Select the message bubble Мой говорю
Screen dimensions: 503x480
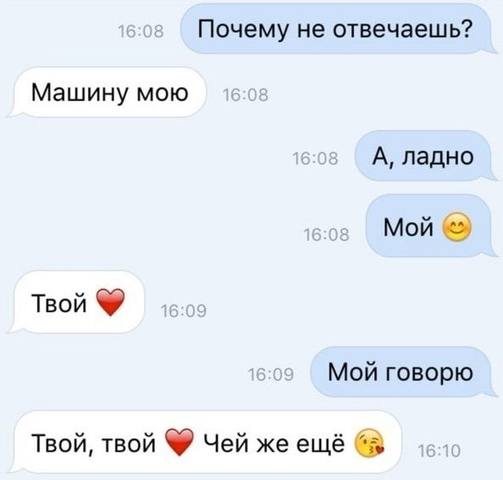400,372
